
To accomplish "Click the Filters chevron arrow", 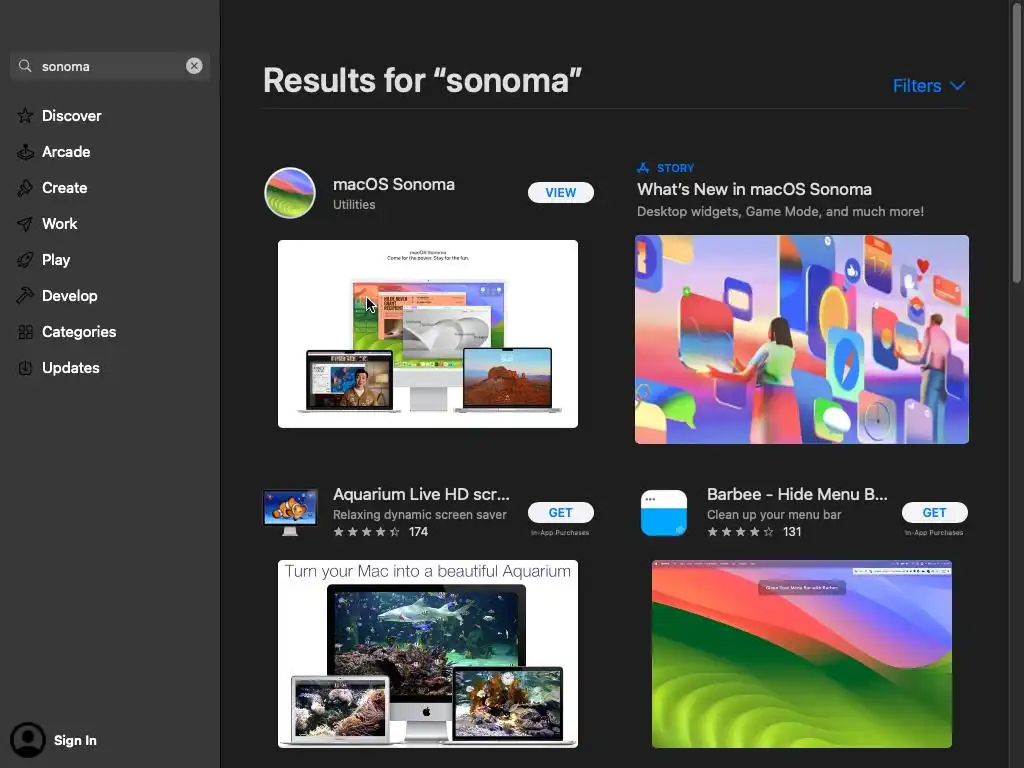I will (x=957, y=86).
